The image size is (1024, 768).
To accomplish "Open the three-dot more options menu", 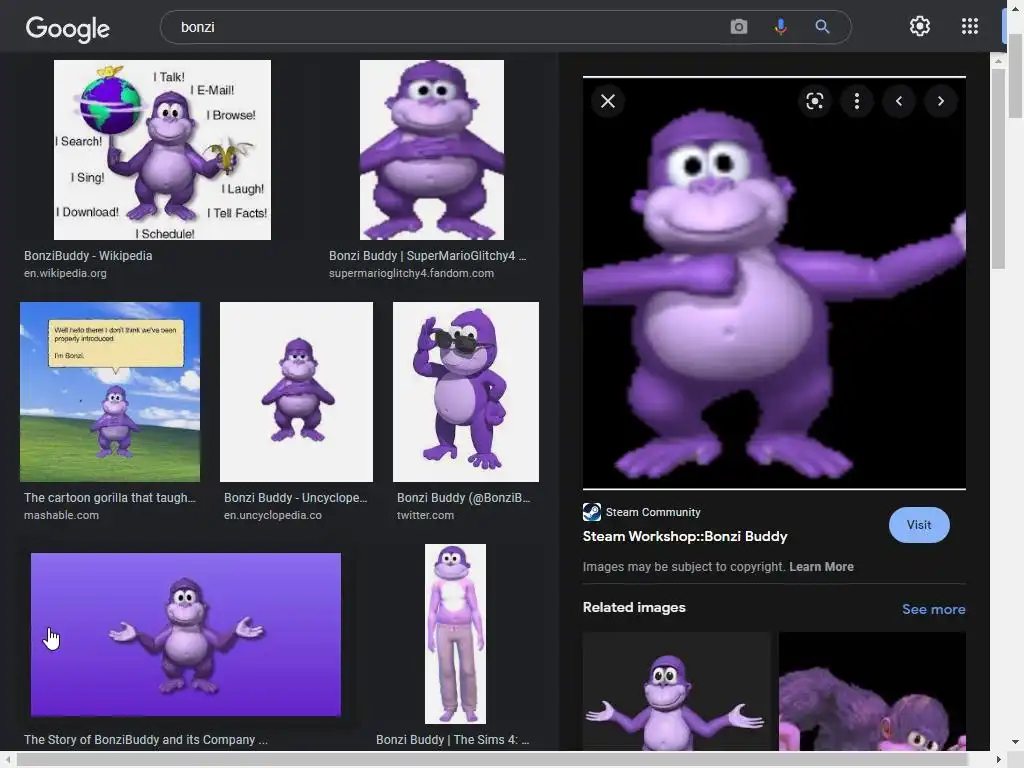I will pyautogui.click(x=857, y=101).
